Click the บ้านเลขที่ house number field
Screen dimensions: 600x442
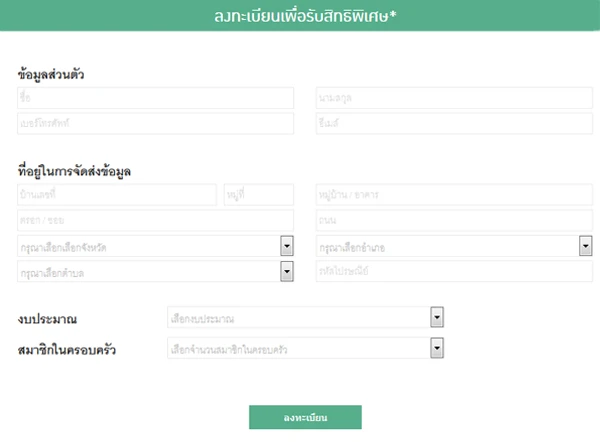point(117,195)
